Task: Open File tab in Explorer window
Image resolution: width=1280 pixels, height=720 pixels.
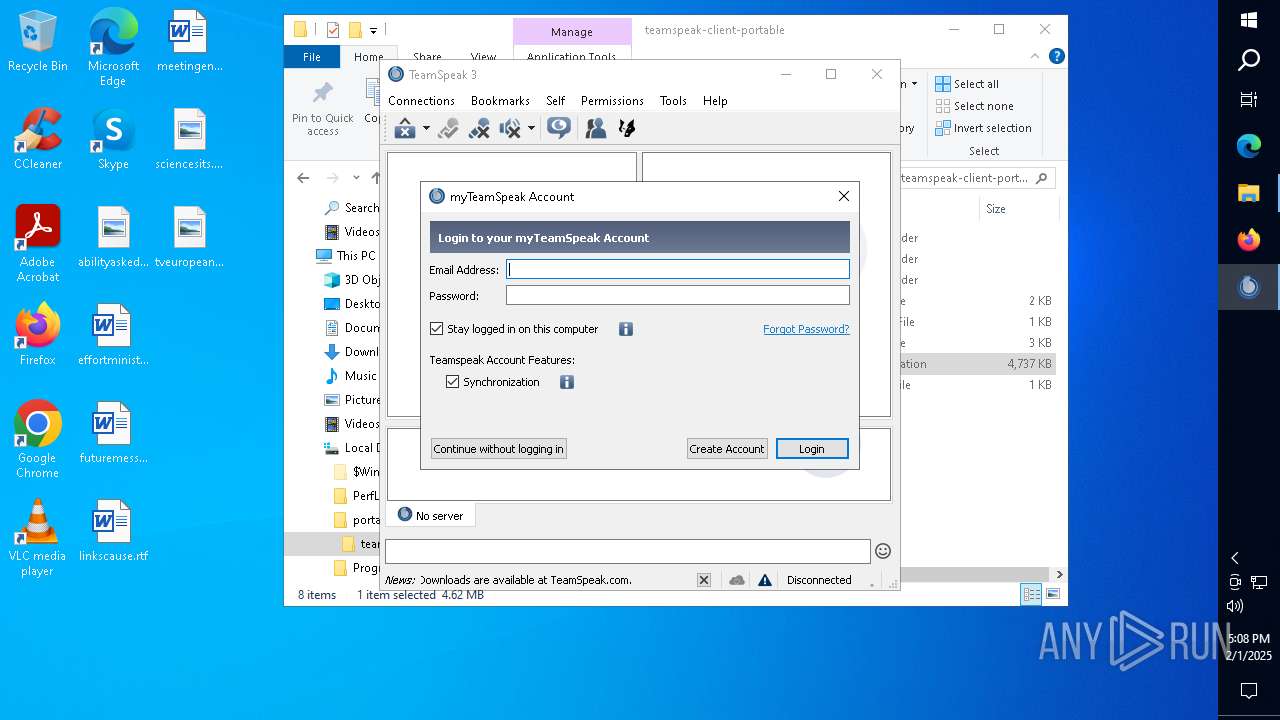Action: (x=312, y=57)
